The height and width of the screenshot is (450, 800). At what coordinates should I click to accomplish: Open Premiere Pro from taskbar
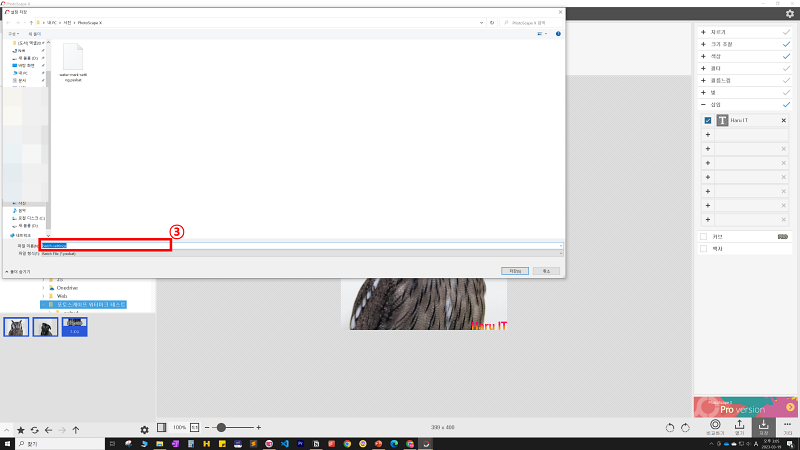[x=300, y=444]
